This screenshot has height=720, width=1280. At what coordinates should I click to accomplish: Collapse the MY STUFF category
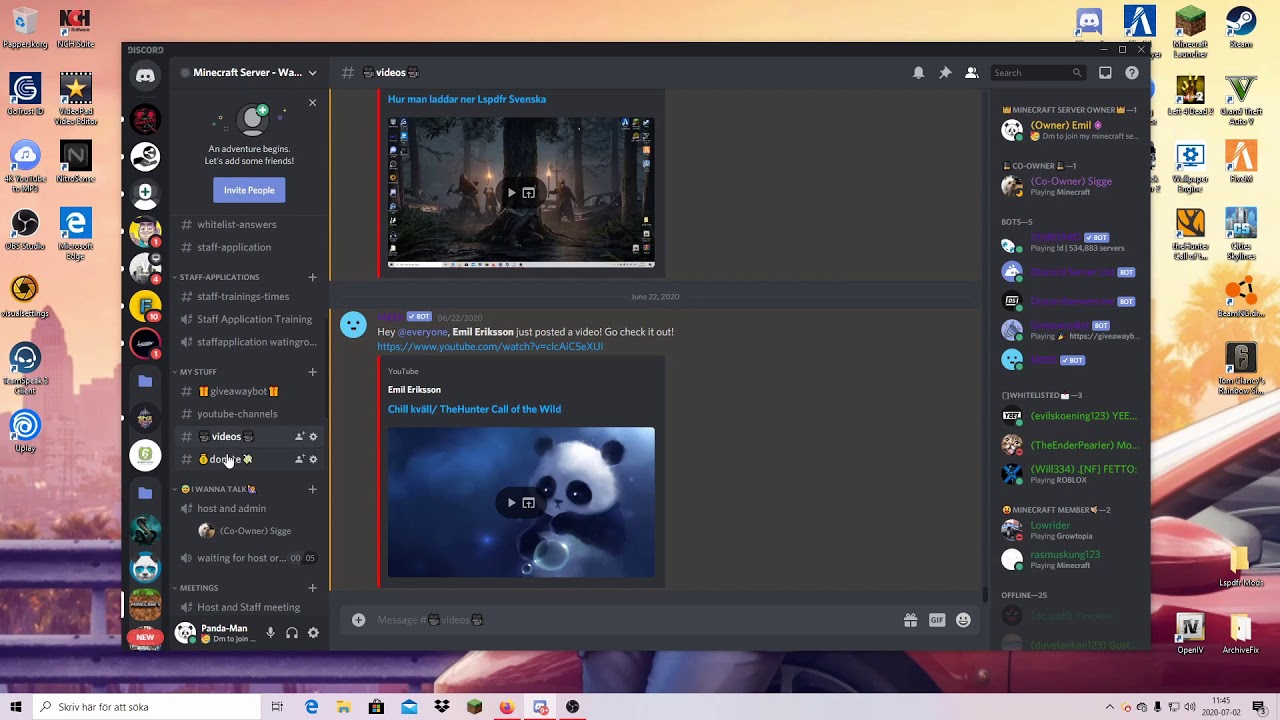pyautogui.click(x=198, y=372)
